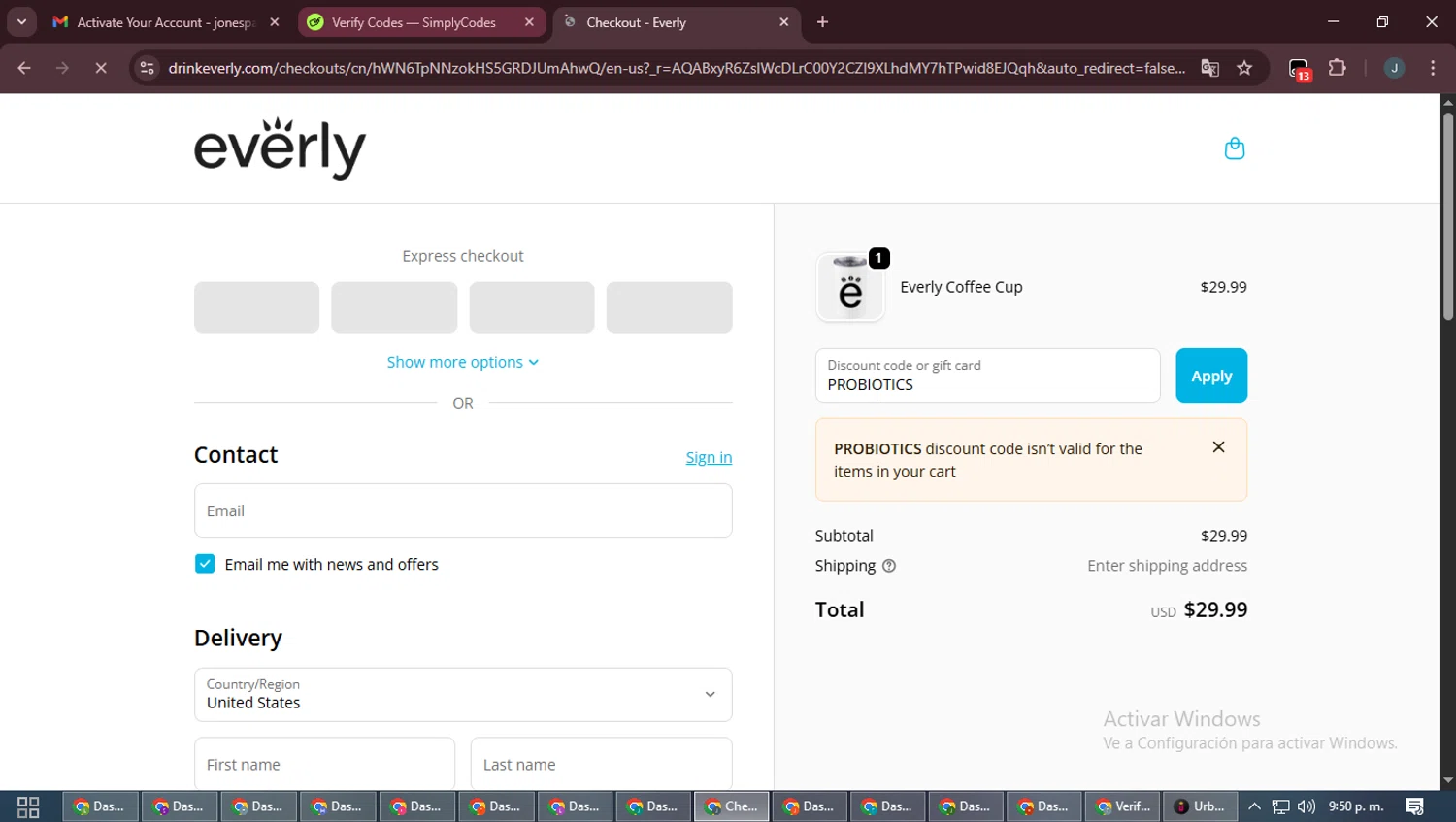Close the Checkout - Everly tab
Screen dimensions: 1456x822
(784, 22)
